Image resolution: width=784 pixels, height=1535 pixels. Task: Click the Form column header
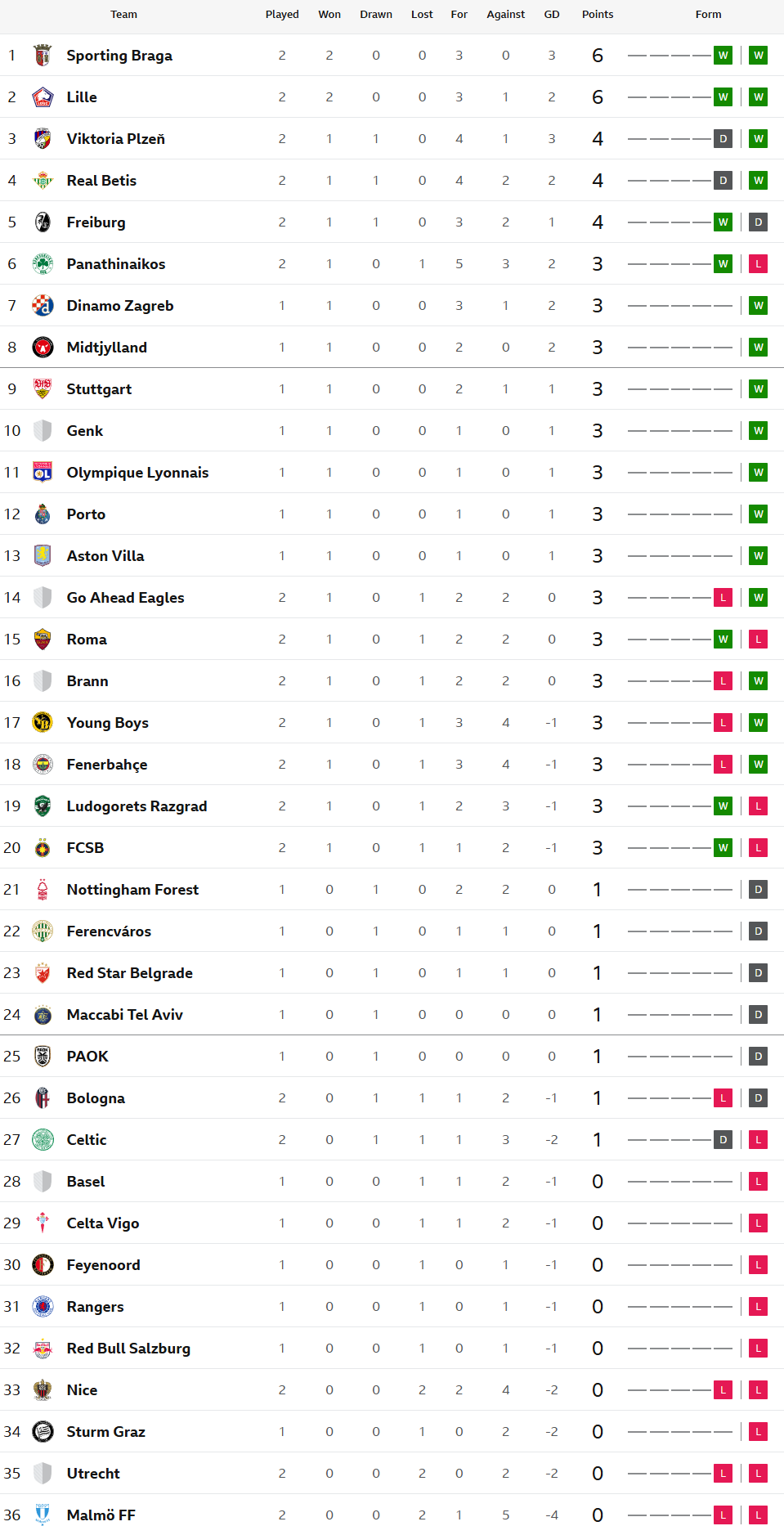tap(708, 15)
